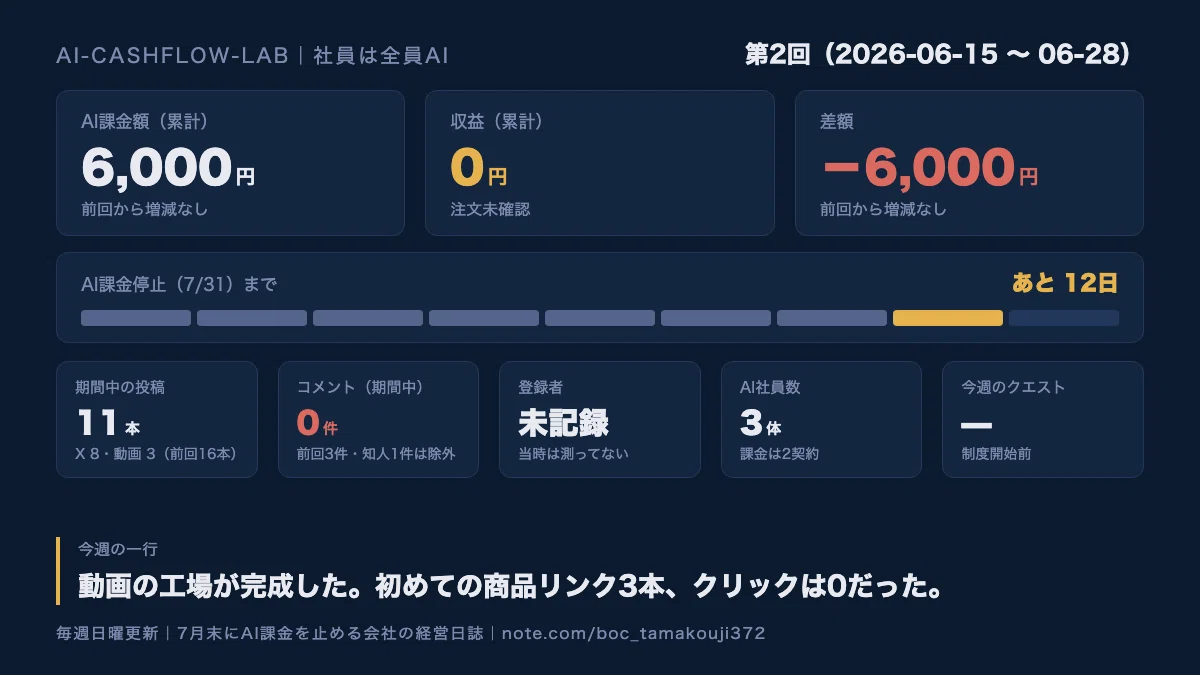Screen dimensions: 1200x675
Task: Click the last dark empty progress segment
Action: point(1064,318)
